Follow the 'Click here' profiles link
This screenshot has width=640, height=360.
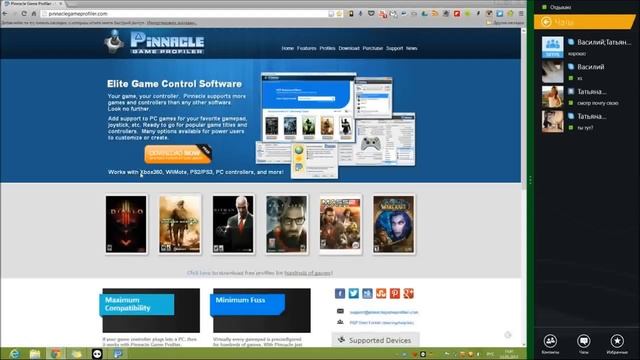(199, 273)
